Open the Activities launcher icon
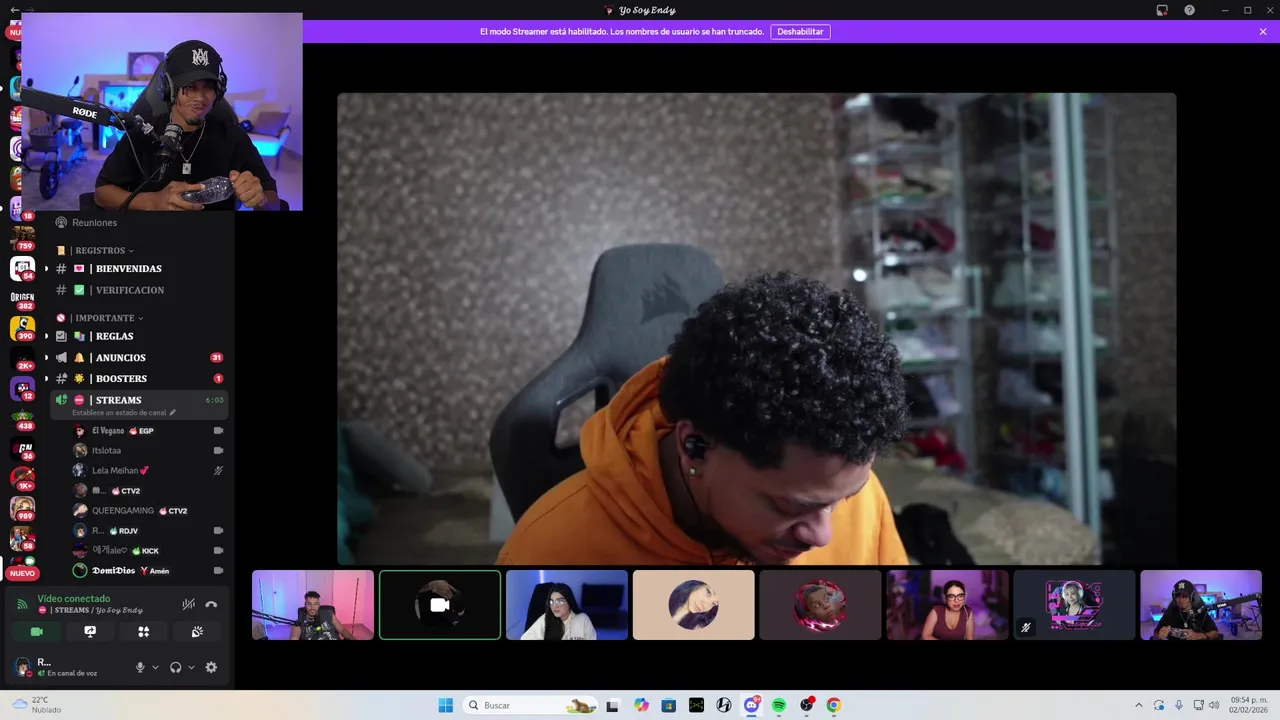 143,631
